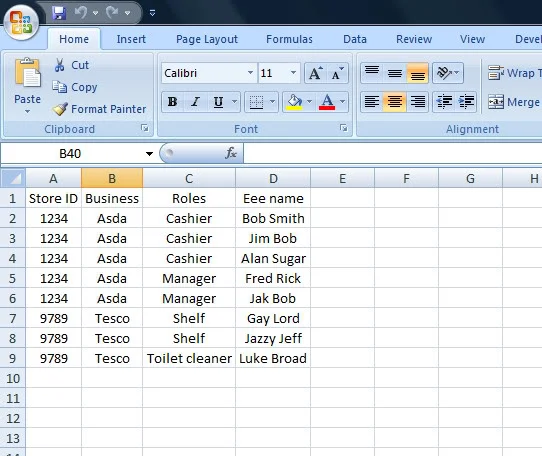542x456 pixels.
Task: Toggle Top Align vertical alignment
Action: tap(372, 73)
